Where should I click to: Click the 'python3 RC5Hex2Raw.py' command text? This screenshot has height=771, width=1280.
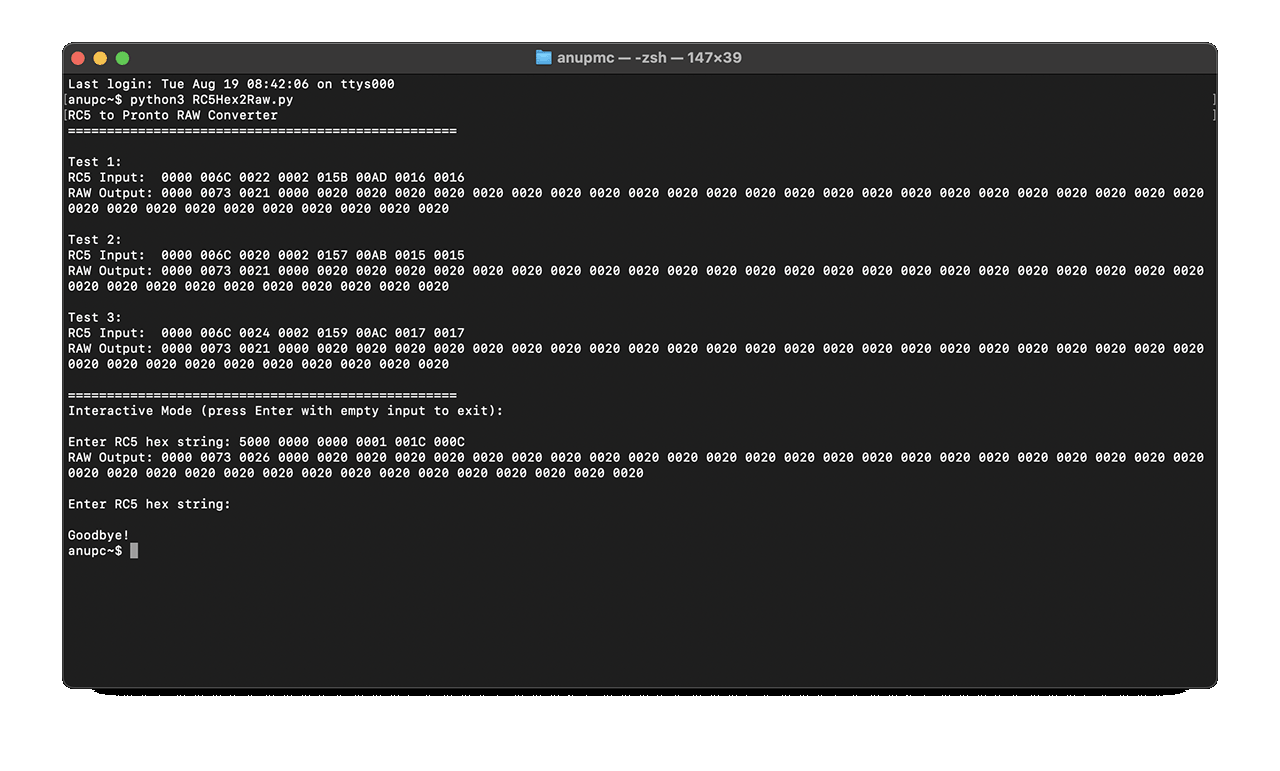pyautogui.click(x=211, y=100)
